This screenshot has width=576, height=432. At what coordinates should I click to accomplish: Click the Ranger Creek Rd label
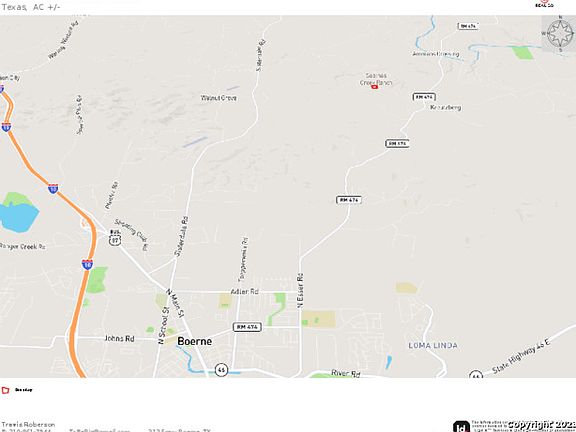click(x=22, y=246)
